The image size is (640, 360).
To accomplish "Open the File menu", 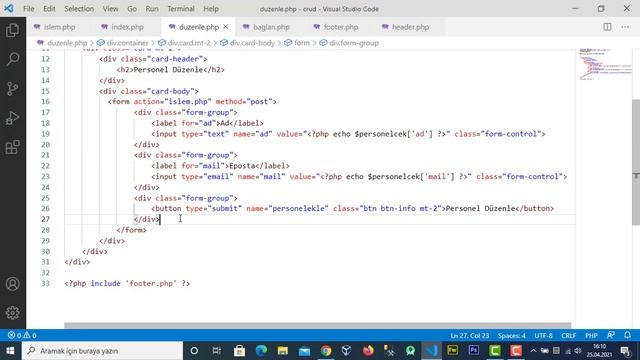I will 29,9.
